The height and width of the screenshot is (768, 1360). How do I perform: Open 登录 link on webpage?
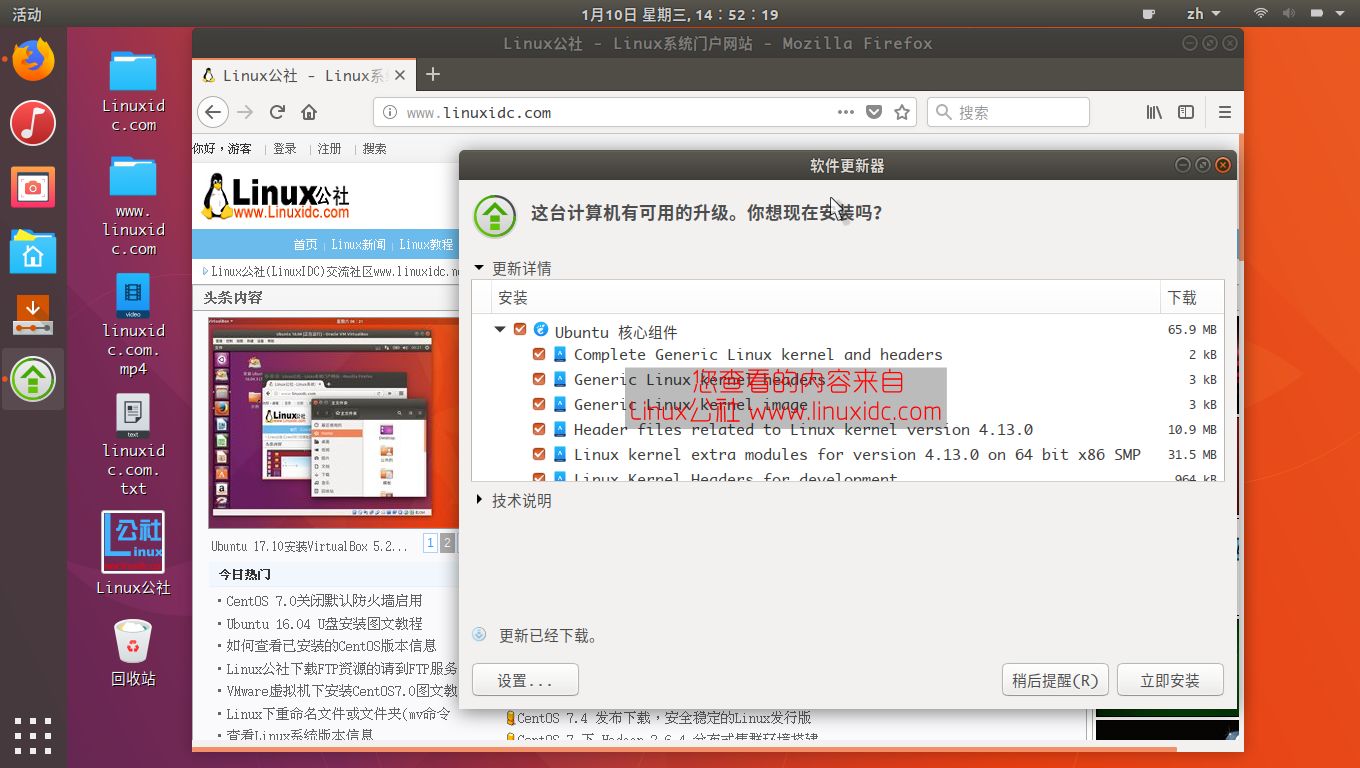point(285,148)
